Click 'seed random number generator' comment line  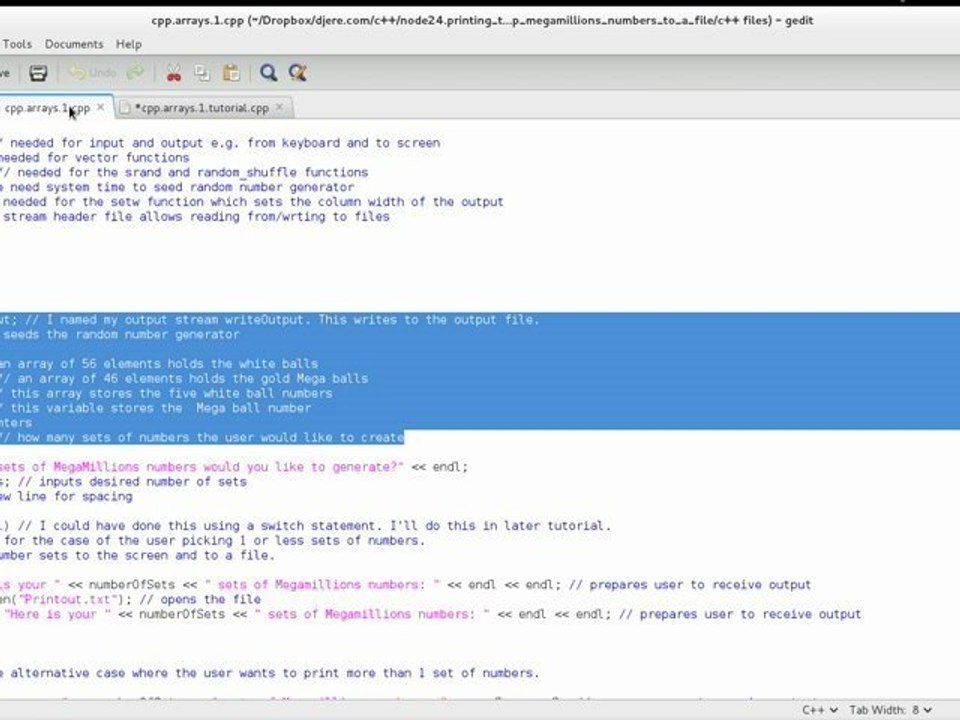click(177, 187)
